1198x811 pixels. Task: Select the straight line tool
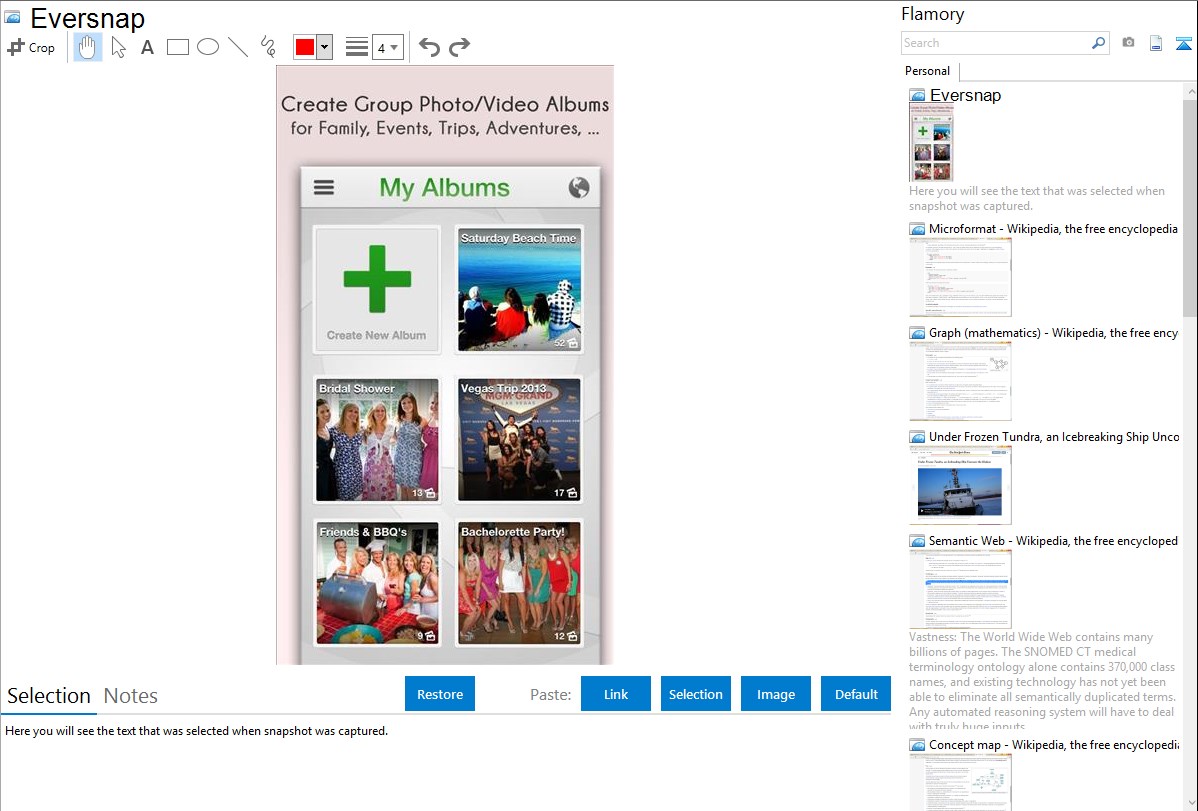pos(238,47)
